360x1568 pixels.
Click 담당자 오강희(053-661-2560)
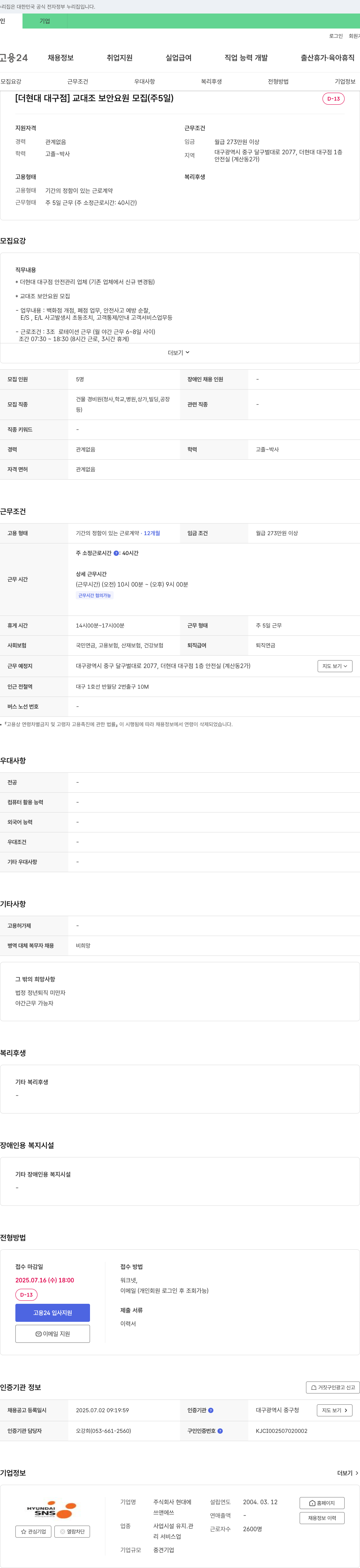[103, 1431]
